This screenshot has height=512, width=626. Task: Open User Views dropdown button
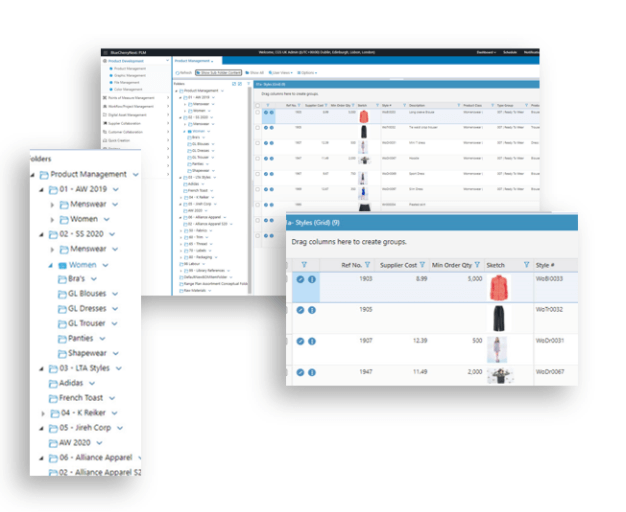(281, 73)
